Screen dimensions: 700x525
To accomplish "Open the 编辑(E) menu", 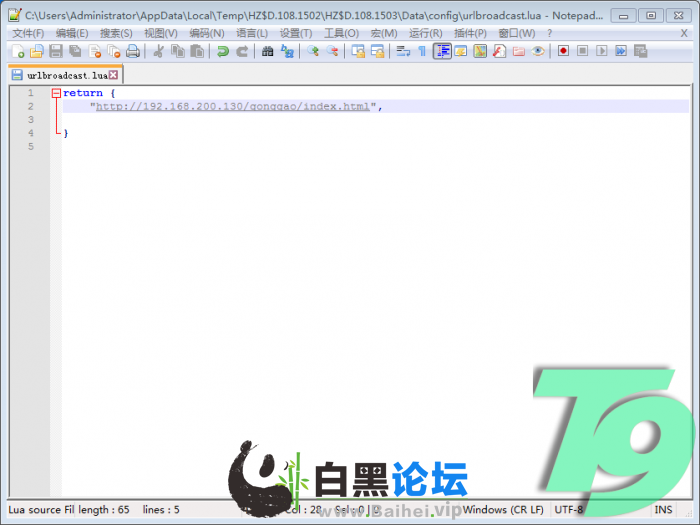I will pos(72,33).
